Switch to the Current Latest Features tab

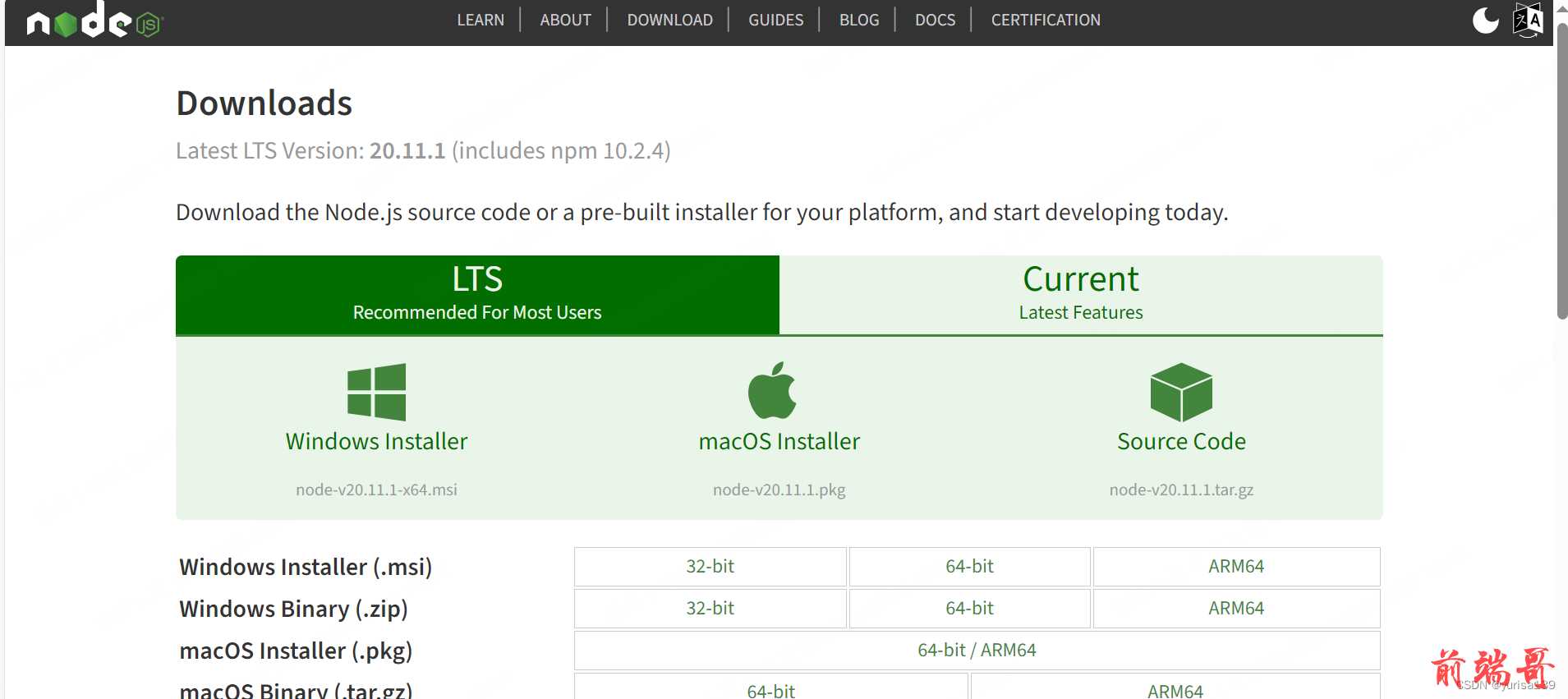point(1081,295)
